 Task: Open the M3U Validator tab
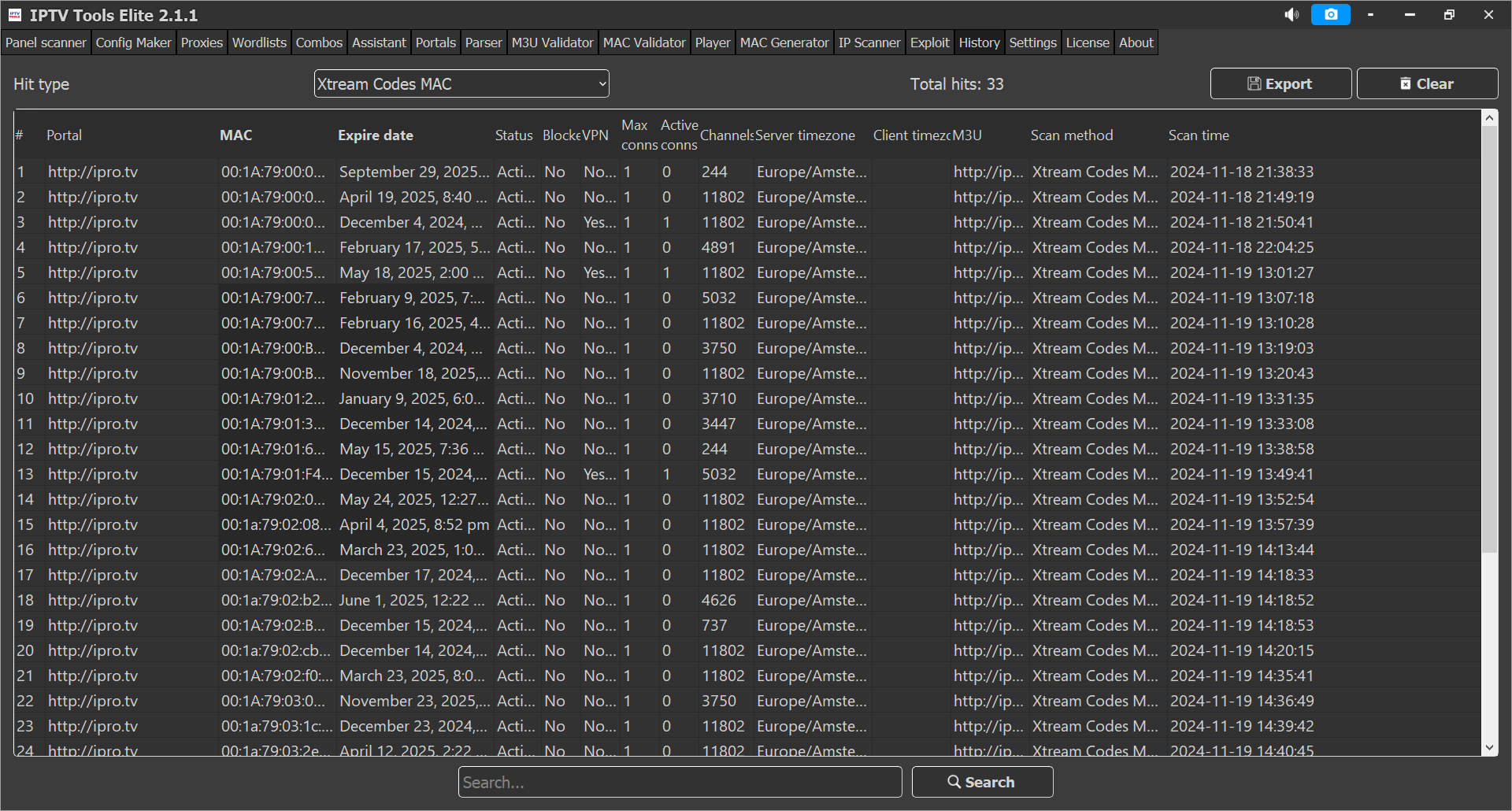pyautogui.click(x=552, y=43)
